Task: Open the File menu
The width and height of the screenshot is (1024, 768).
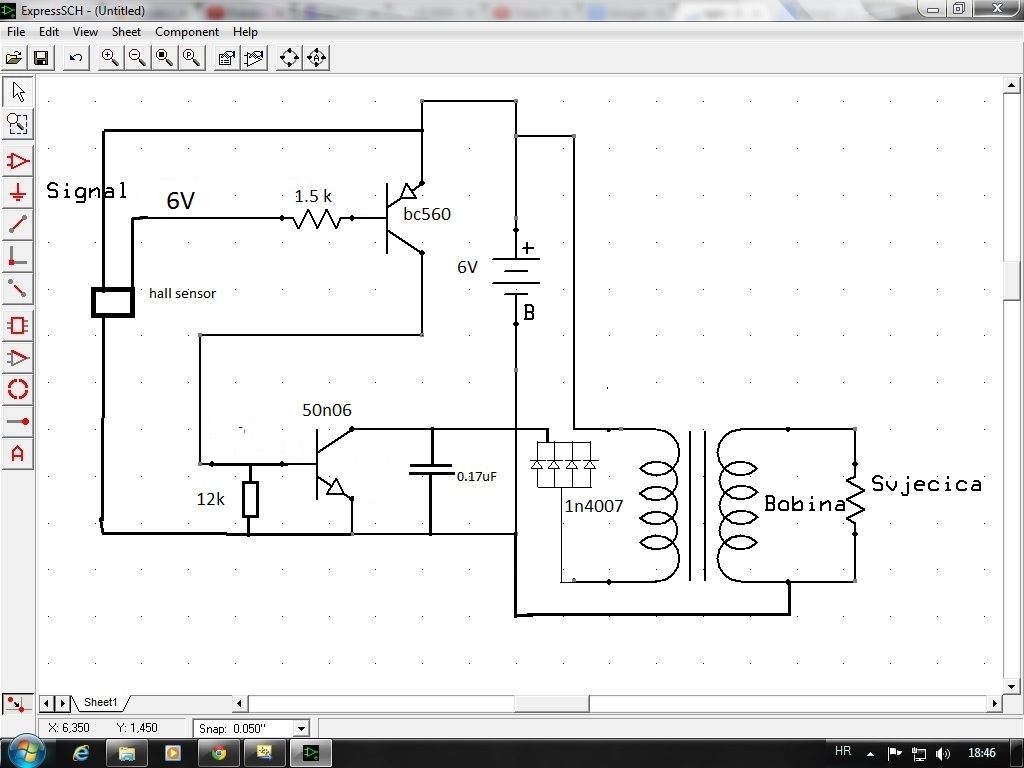Action: [16, 31]
